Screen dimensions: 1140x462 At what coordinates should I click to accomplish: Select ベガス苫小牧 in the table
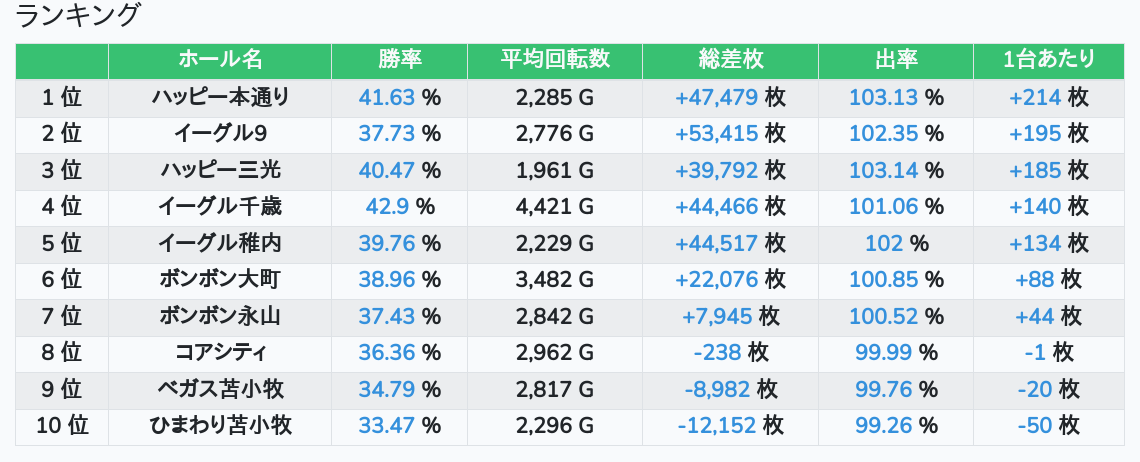pos(220,389)
